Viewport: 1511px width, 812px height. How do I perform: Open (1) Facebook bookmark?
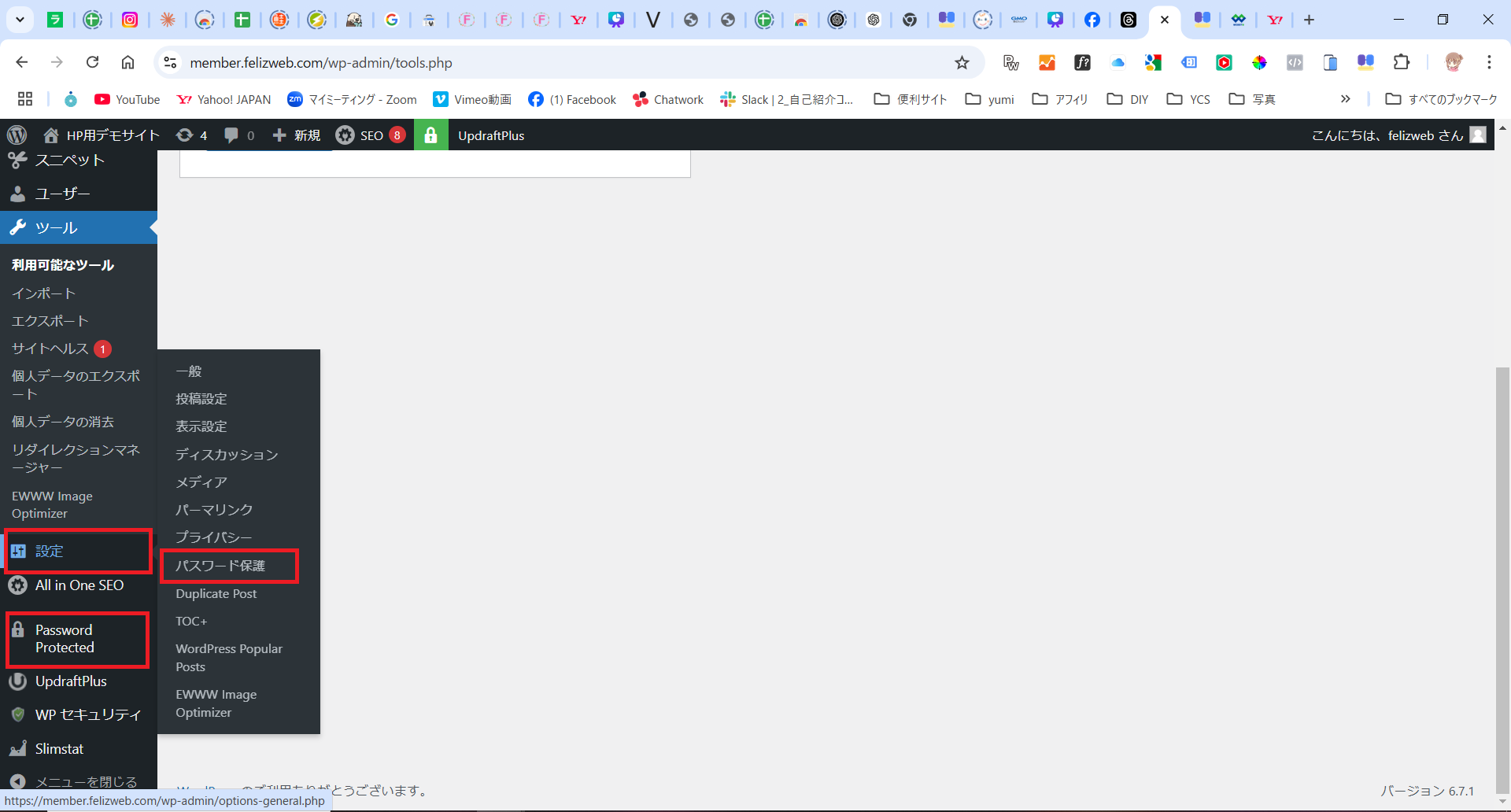point(572,99)
